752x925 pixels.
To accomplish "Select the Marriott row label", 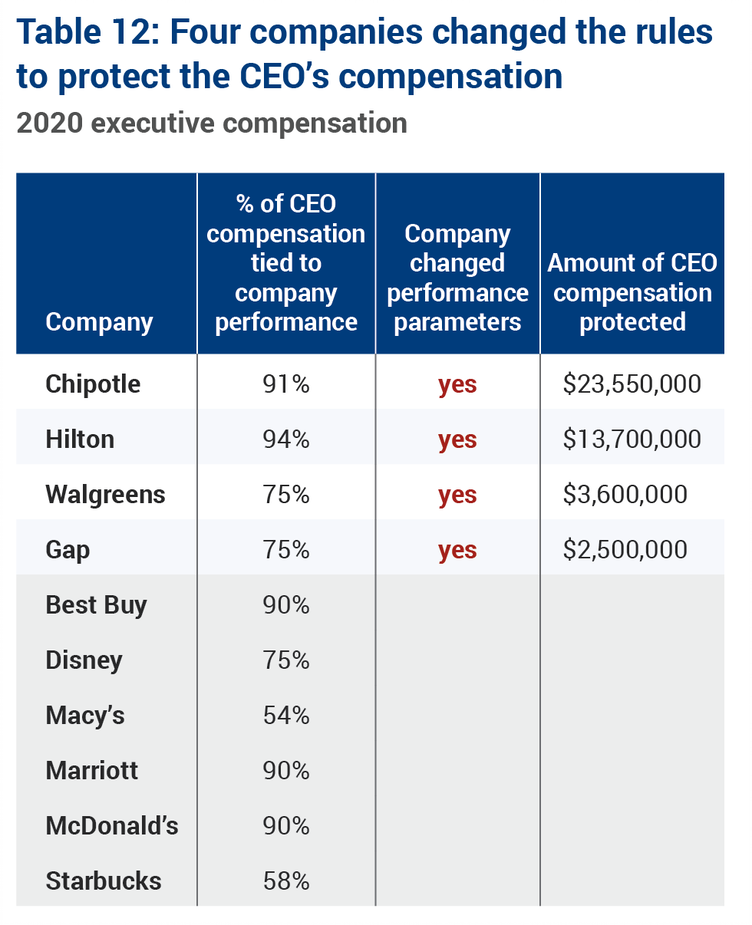I will (92, 771).
